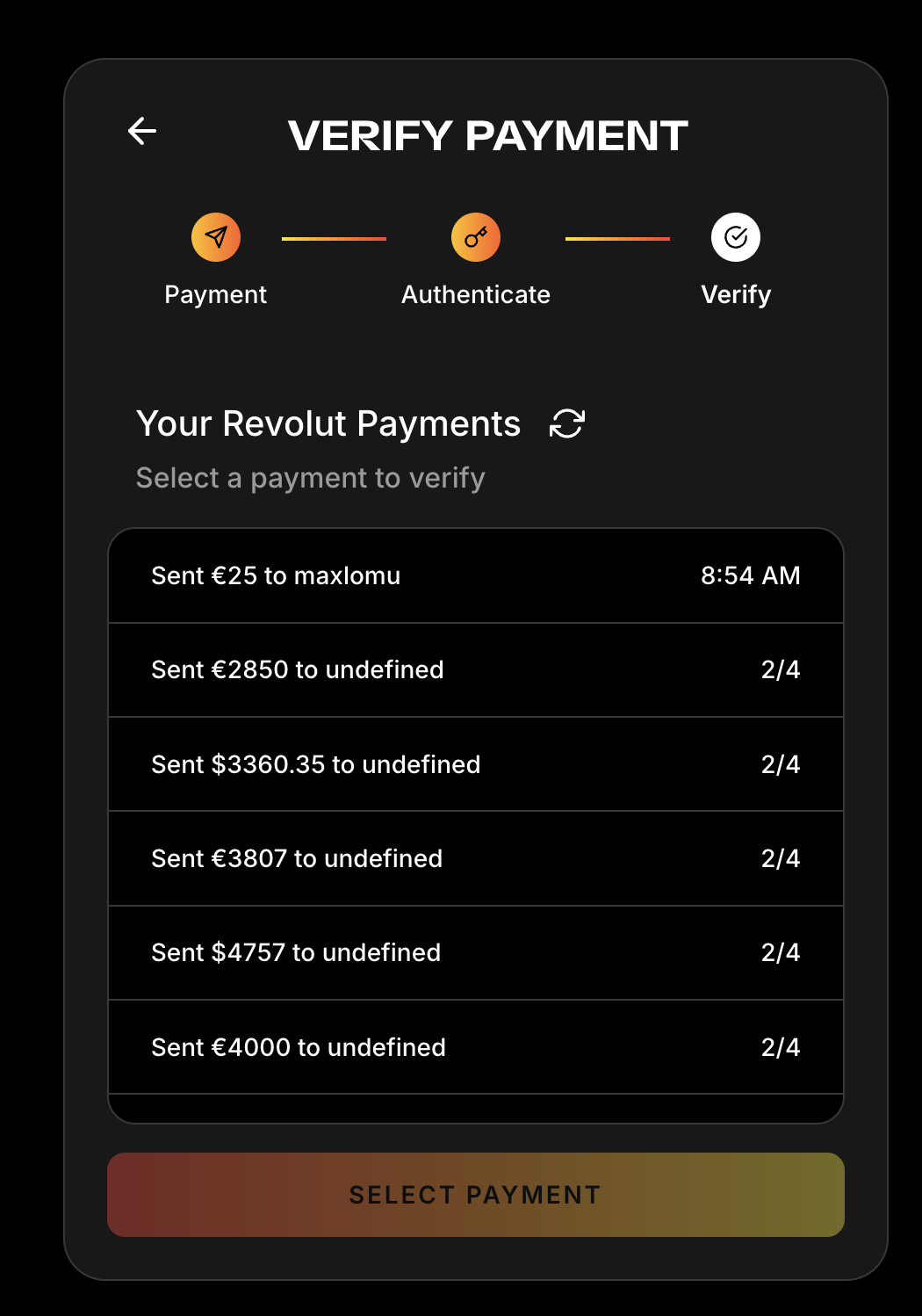922x1316 pixels.
Task: Click the progress line between Authenticate and Verify
Action: coord(617,238)
